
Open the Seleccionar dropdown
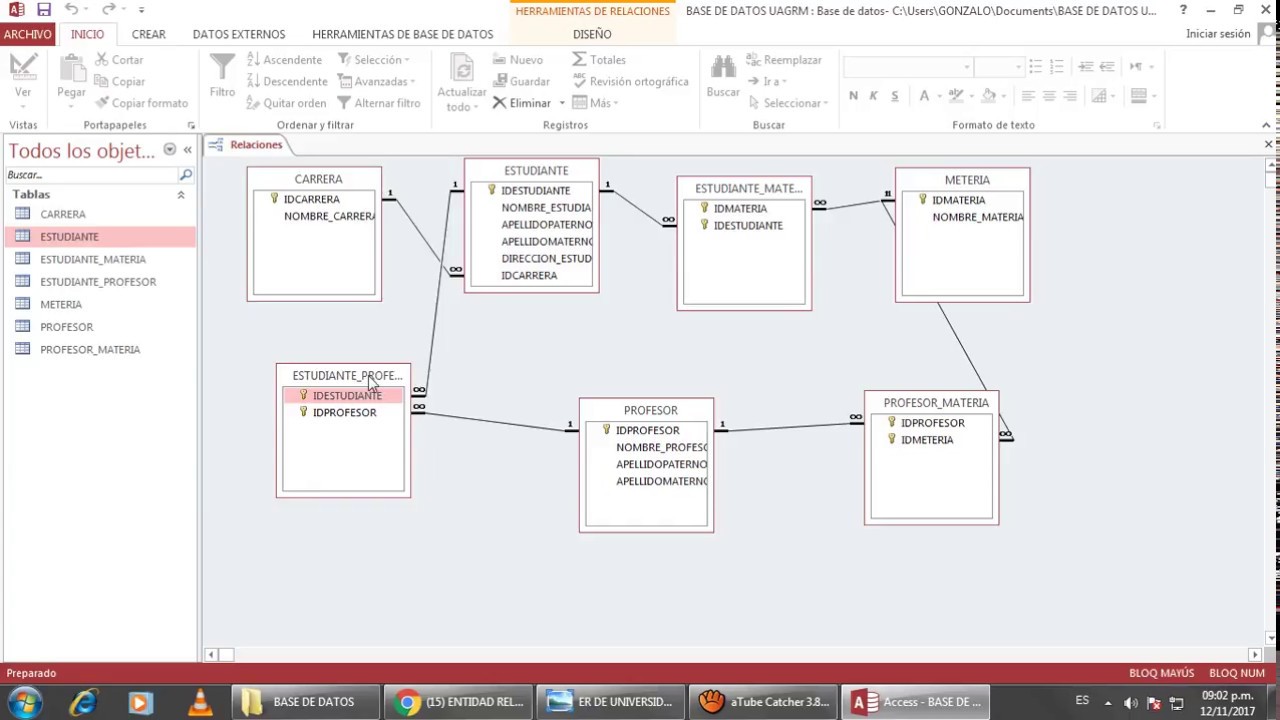point(788,103)
